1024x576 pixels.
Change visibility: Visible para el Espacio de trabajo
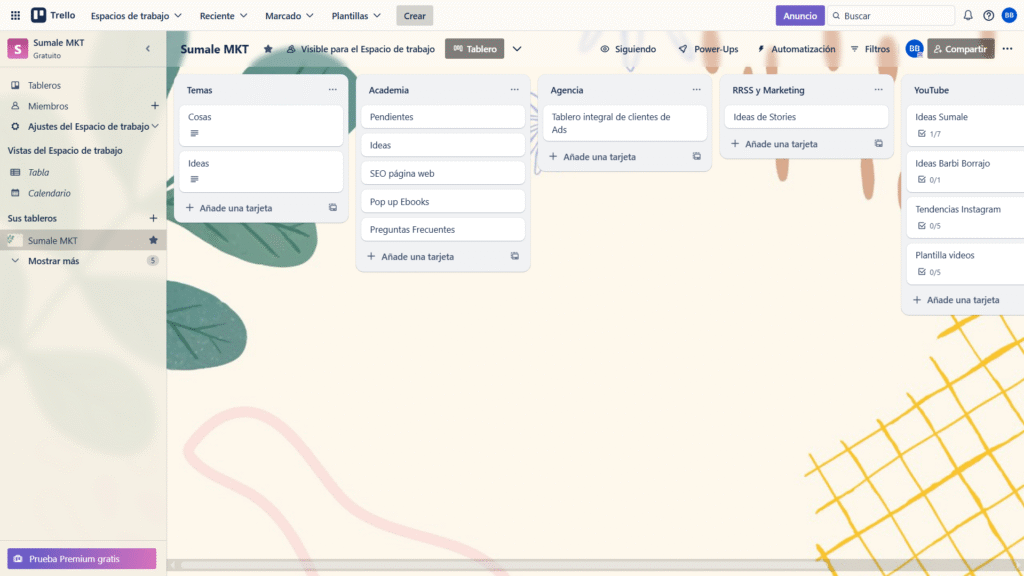pos(360,49)
